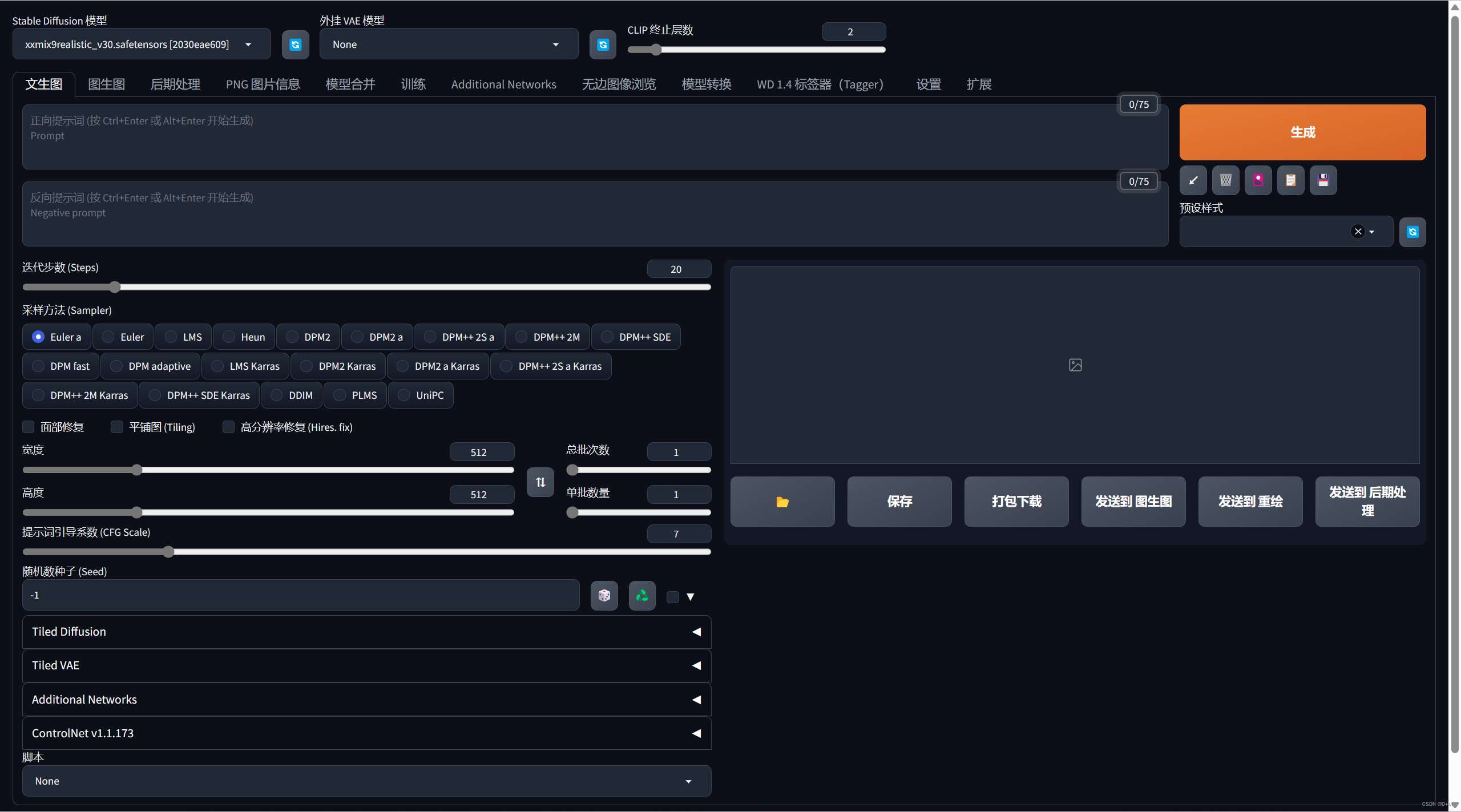
Task: Open the PNG 图片信息 tab
Action: tap(263, 84)
